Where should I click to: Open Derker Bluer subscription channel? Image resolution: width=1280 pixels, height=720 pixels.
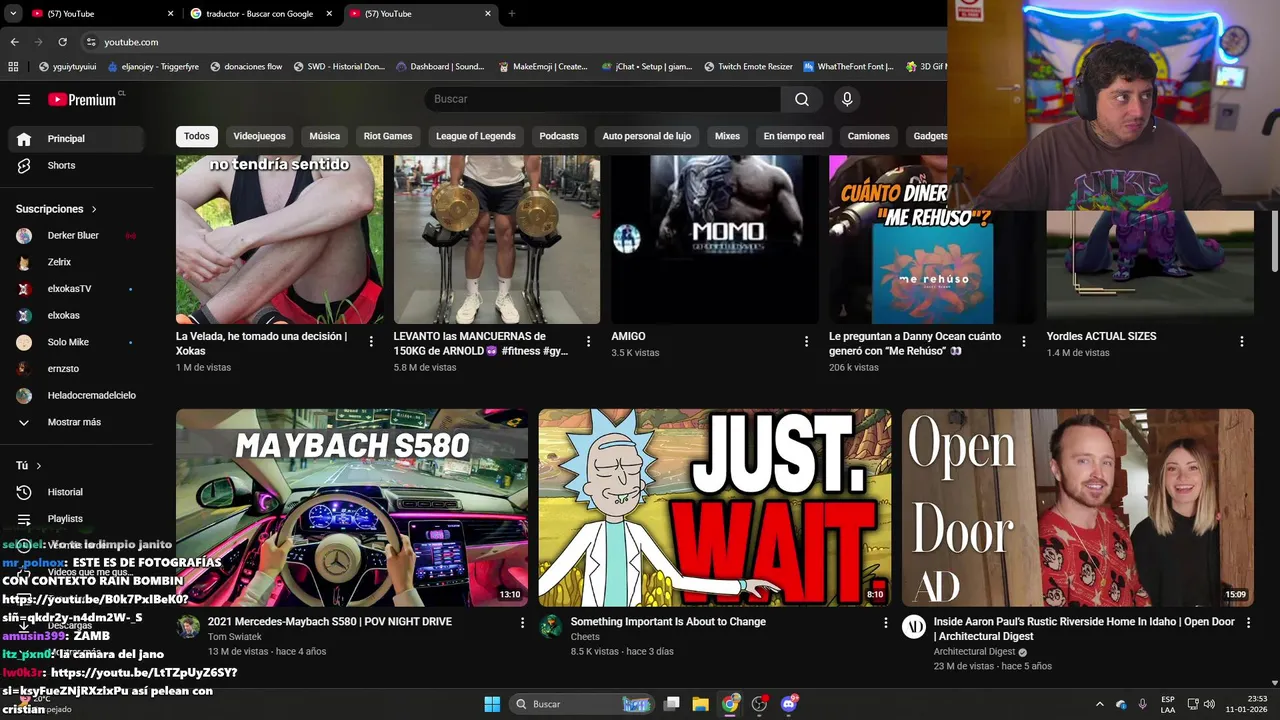point(76,236)
